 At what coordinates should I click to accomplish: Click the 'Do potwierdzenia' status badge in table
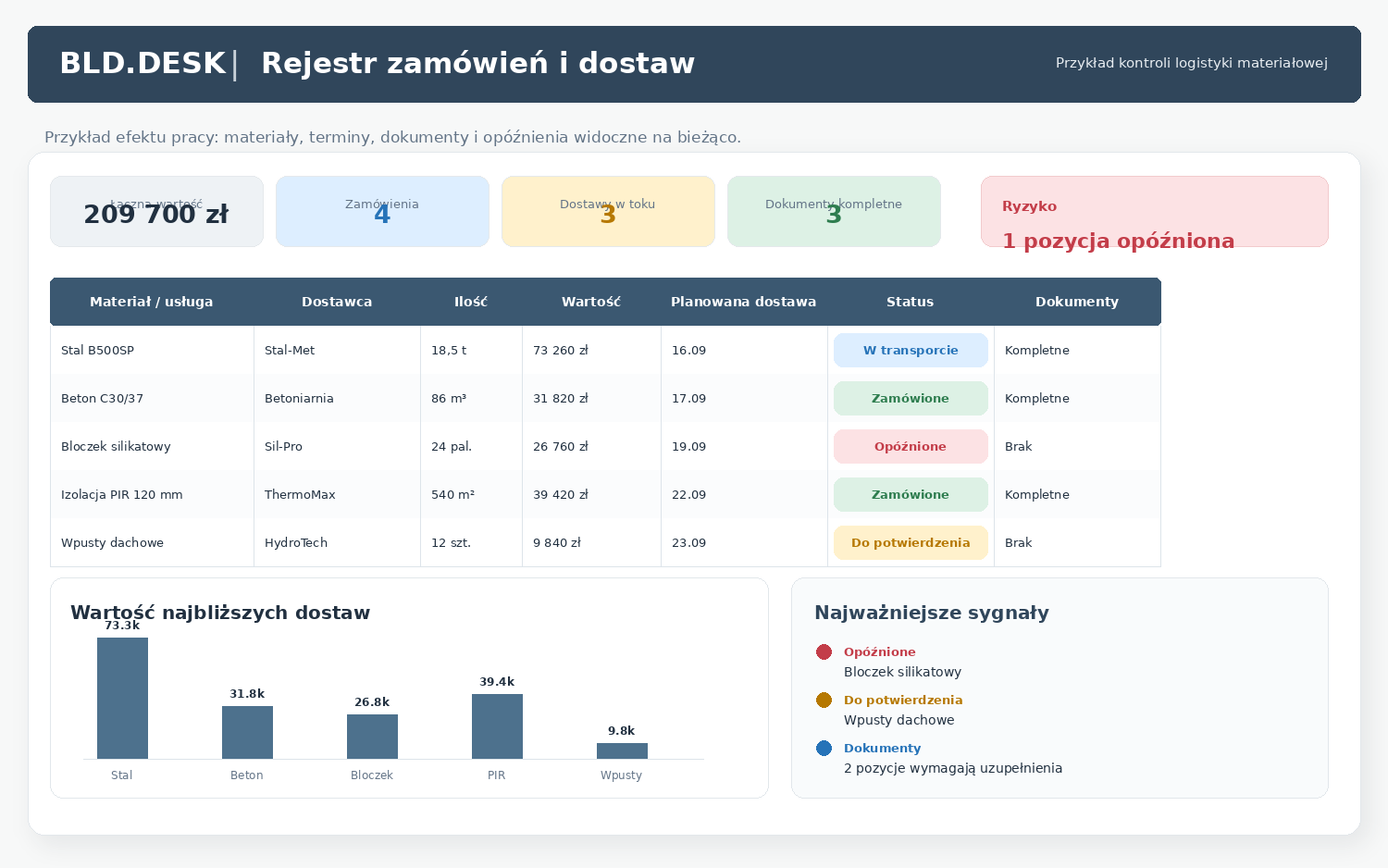tap(911, 543)
